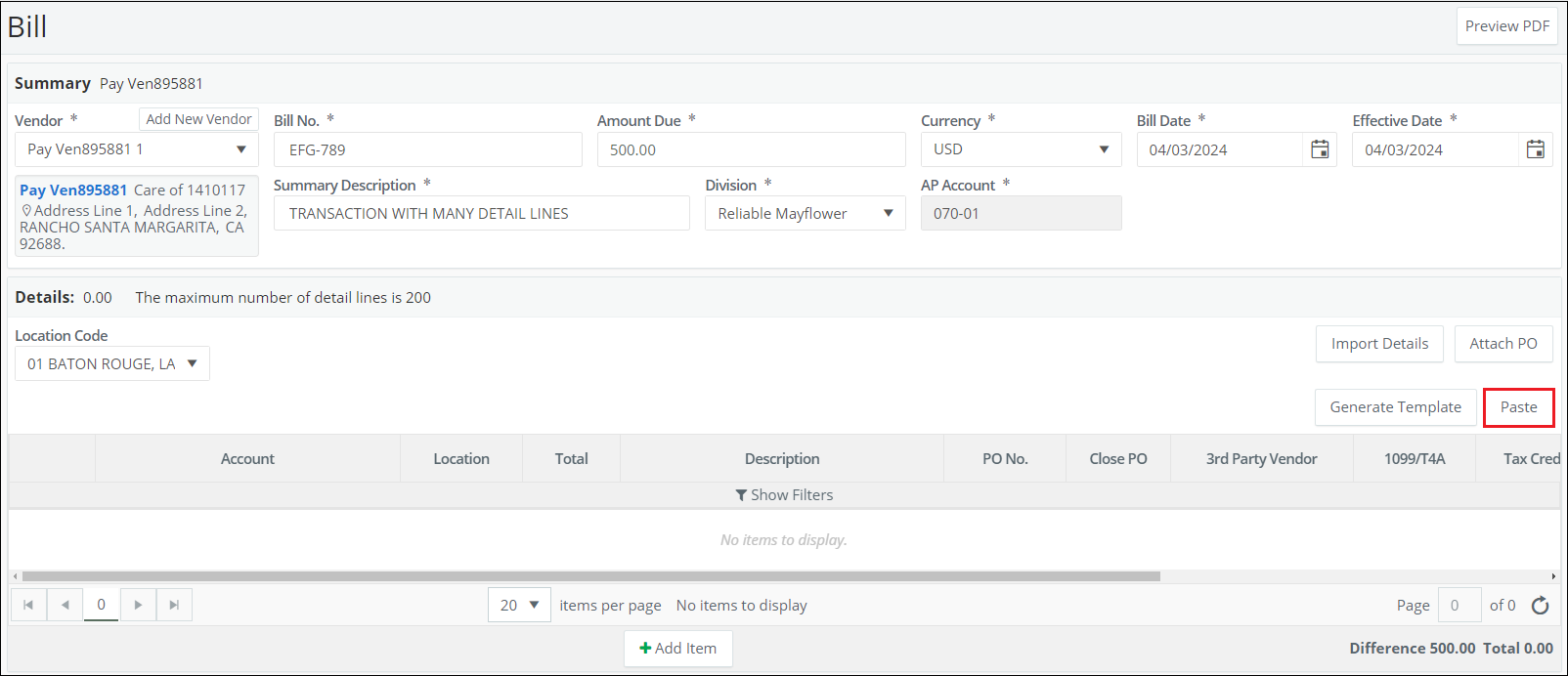Go to previous page of details grid

[x=65, y=605]
